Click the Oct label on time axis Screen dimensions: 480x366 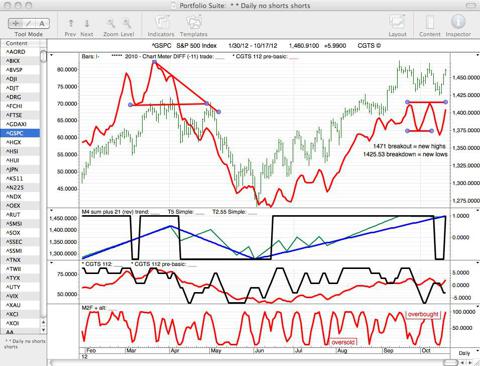[426, 351]
